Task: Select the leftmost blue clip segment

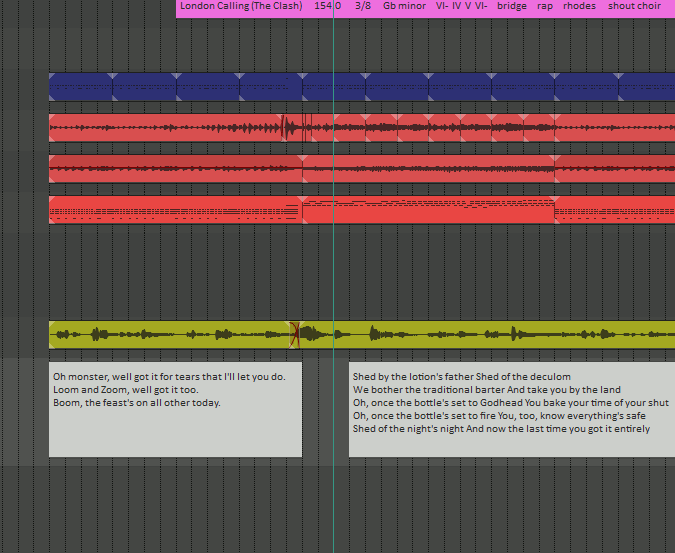Action: [x=80, y=87]
